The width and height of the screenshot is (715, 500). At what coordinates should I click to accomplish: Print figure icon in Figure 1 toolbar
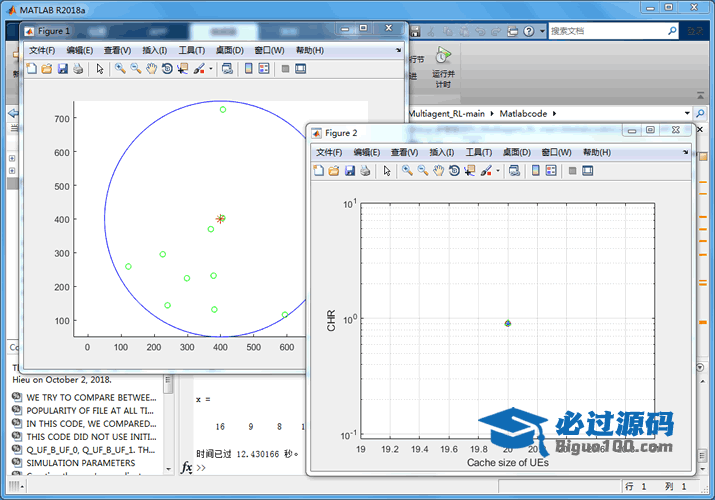tap(78, 69)
